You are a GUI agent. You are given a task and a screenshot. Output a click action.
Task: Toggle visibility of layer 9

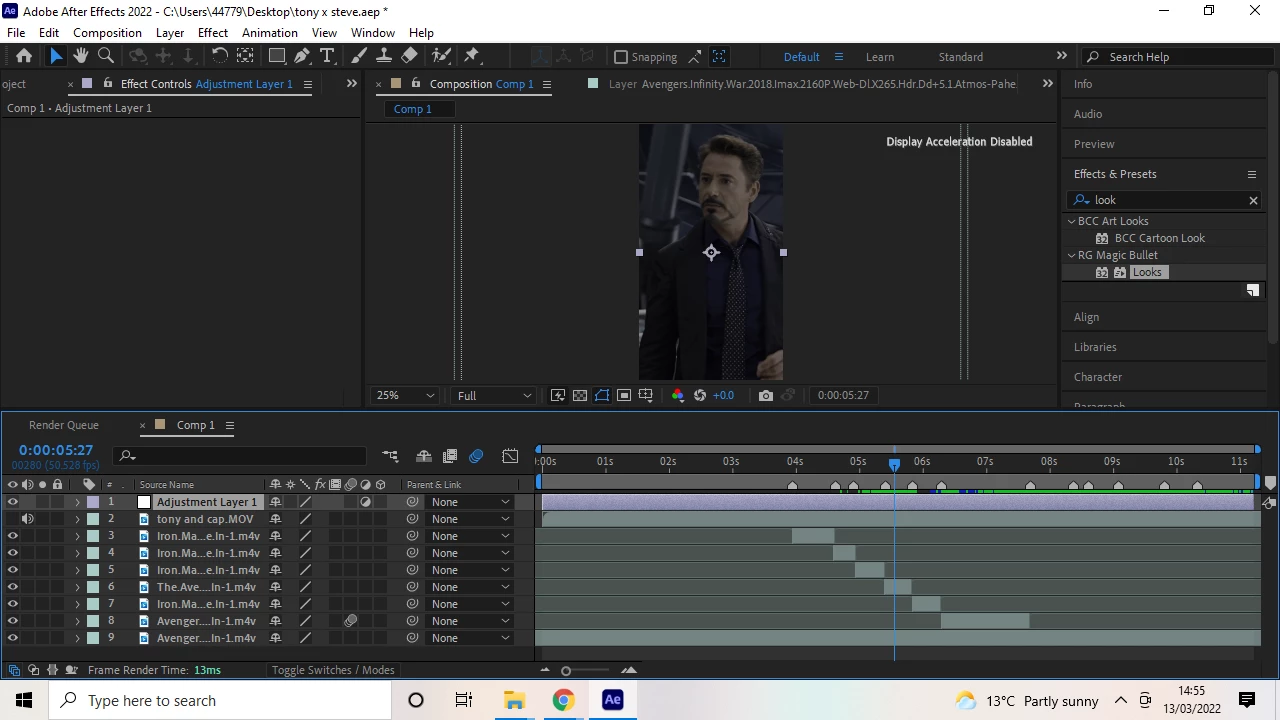[x=13, y=638]
